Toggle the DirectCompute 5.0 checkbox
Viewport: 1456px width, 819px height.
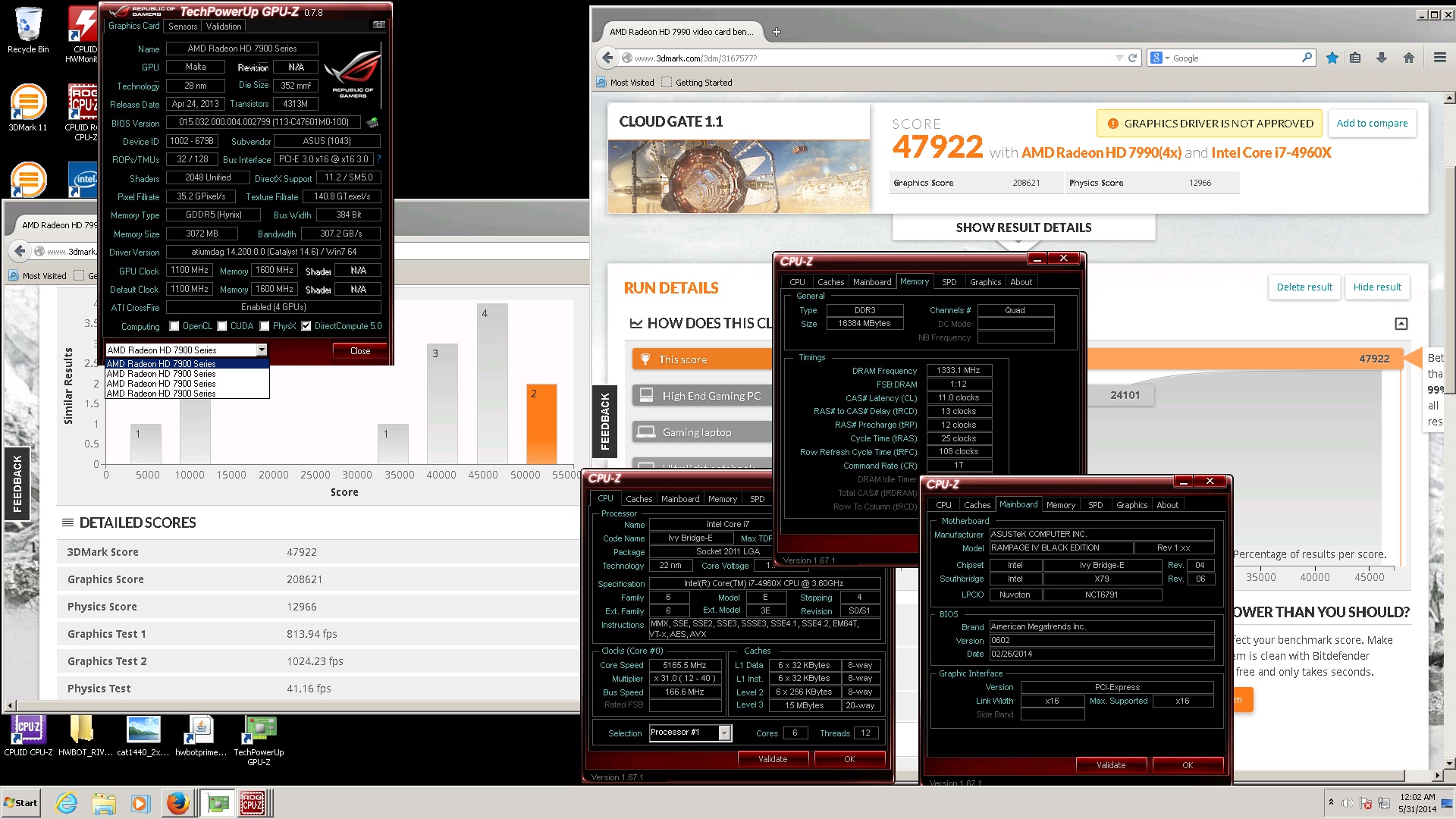pos(306,326)
